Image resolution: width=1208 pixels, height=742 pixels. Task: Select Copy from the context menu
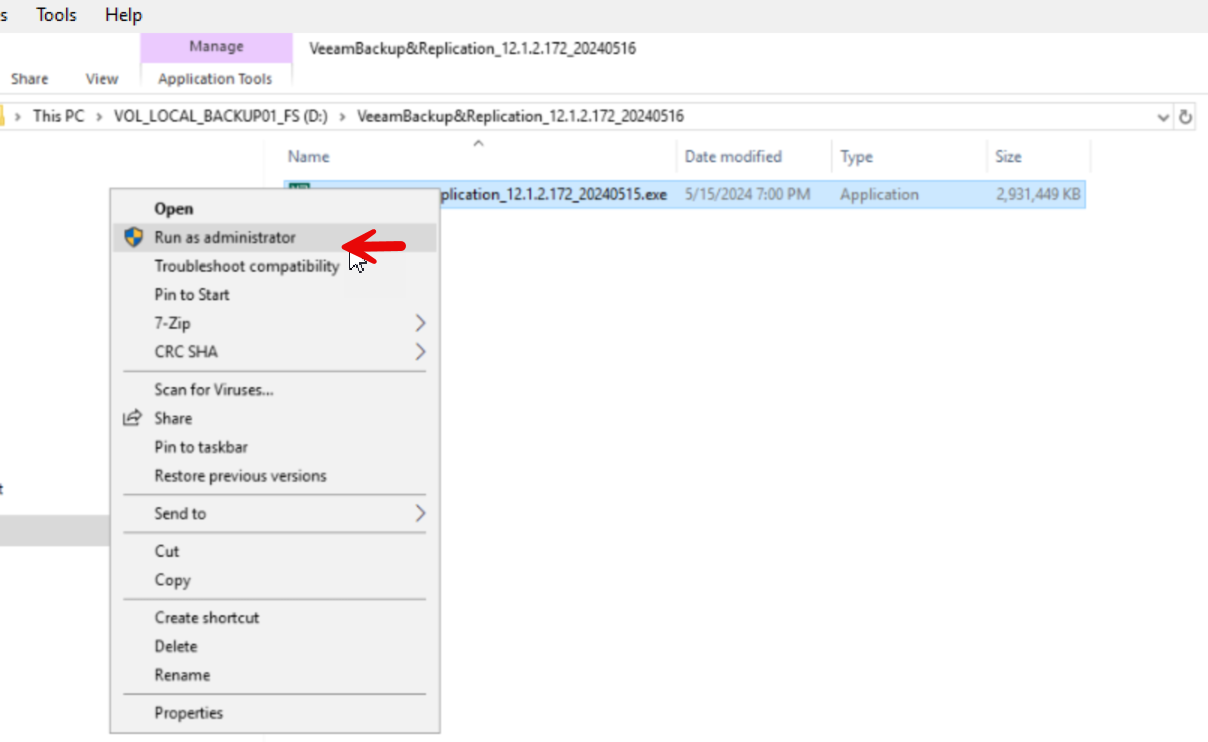tap(274, 580)
